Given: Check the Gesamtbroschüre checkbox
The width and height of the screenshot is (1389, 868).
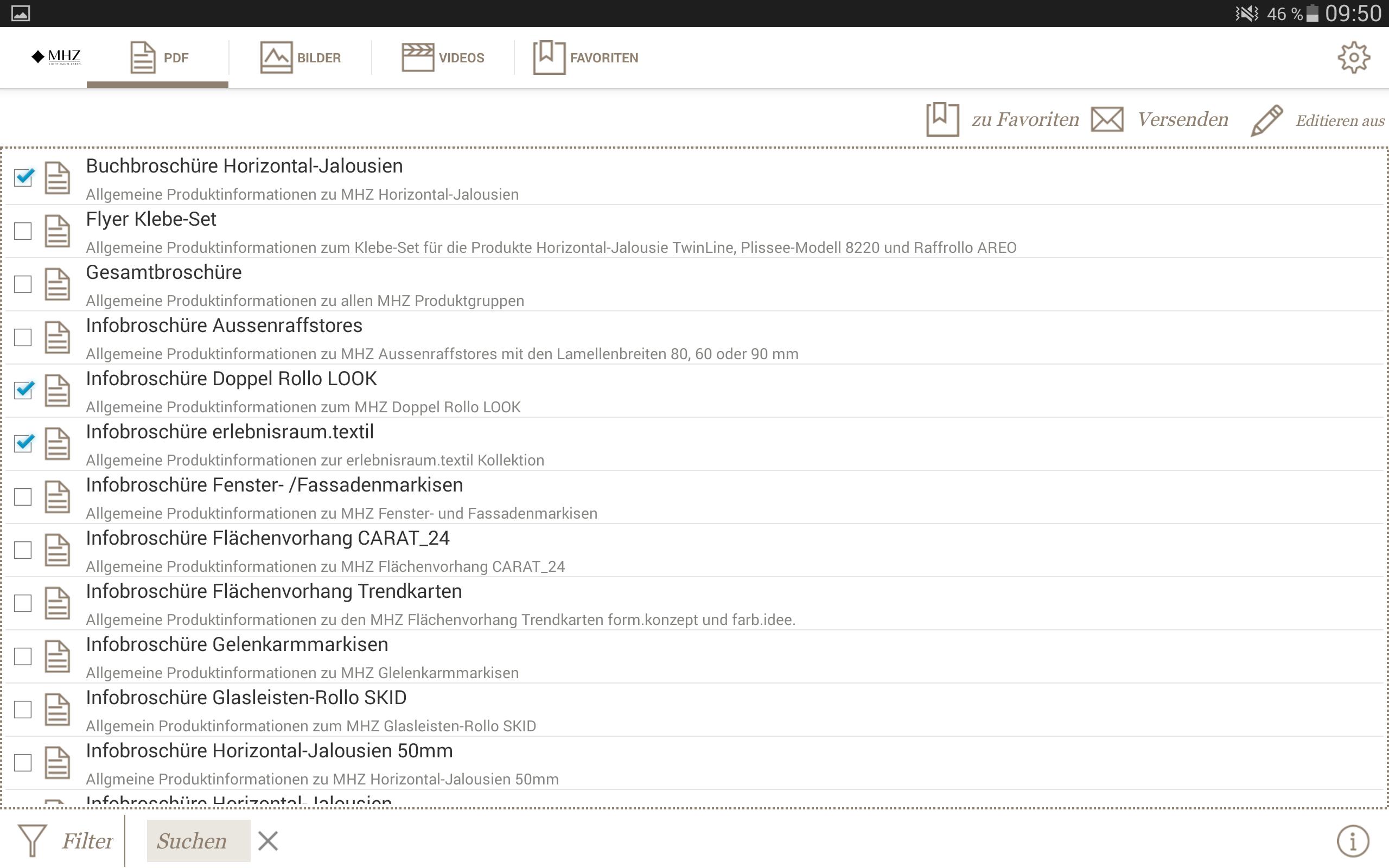Looking at the screenshot, I should [x=23, y=284].
